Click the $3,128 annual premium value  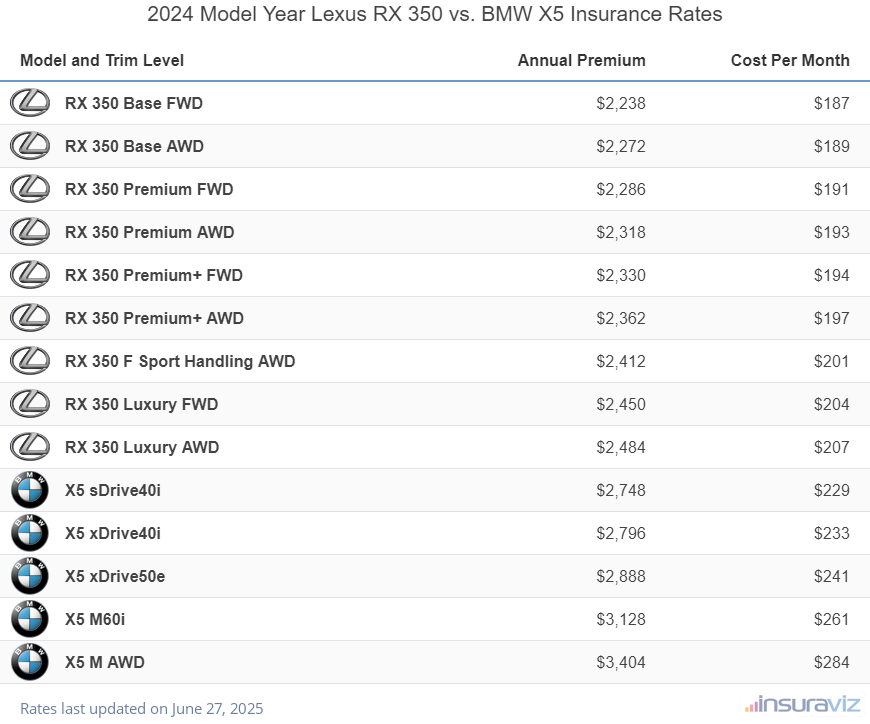click(x=621, y=619)
